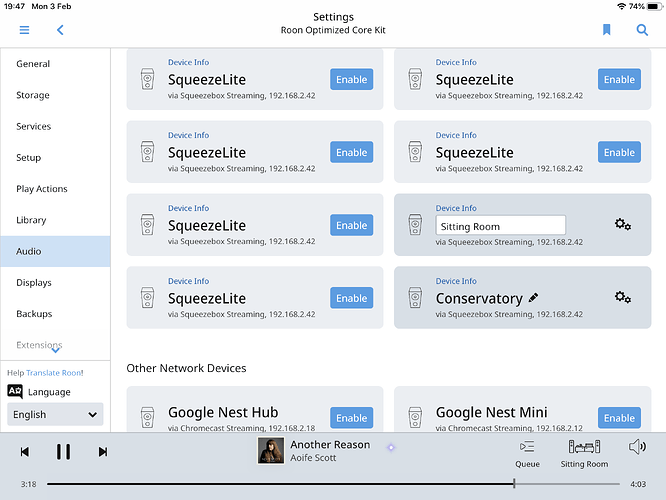Click the Google Nest Hub device name
This screenshot has width=666, height=500.
pyautogui.click(x=223, y=412)
